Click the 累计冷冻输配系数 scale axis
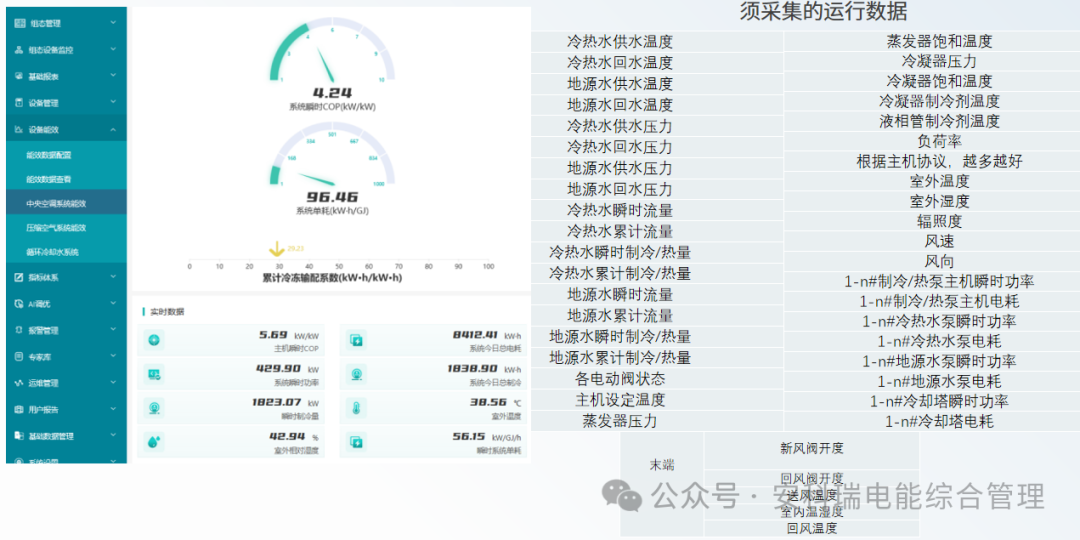 pos(339,264)
